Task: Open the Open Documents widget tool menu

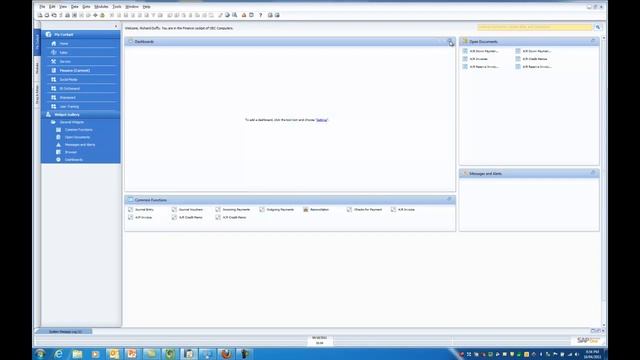Action: 593,41
